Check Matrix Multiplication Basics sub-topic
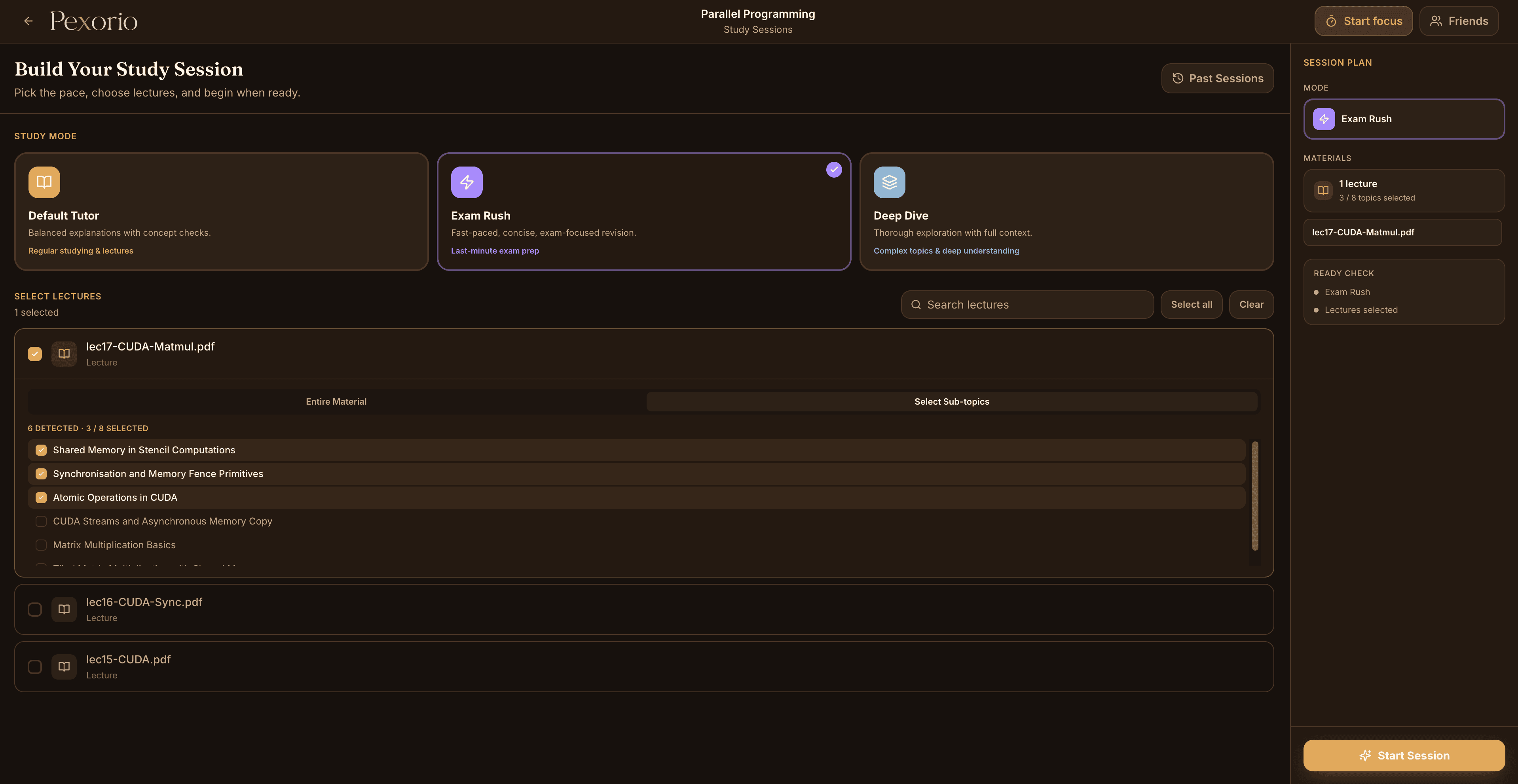This screenshot has height=784, width=1518. pos(41,545)
